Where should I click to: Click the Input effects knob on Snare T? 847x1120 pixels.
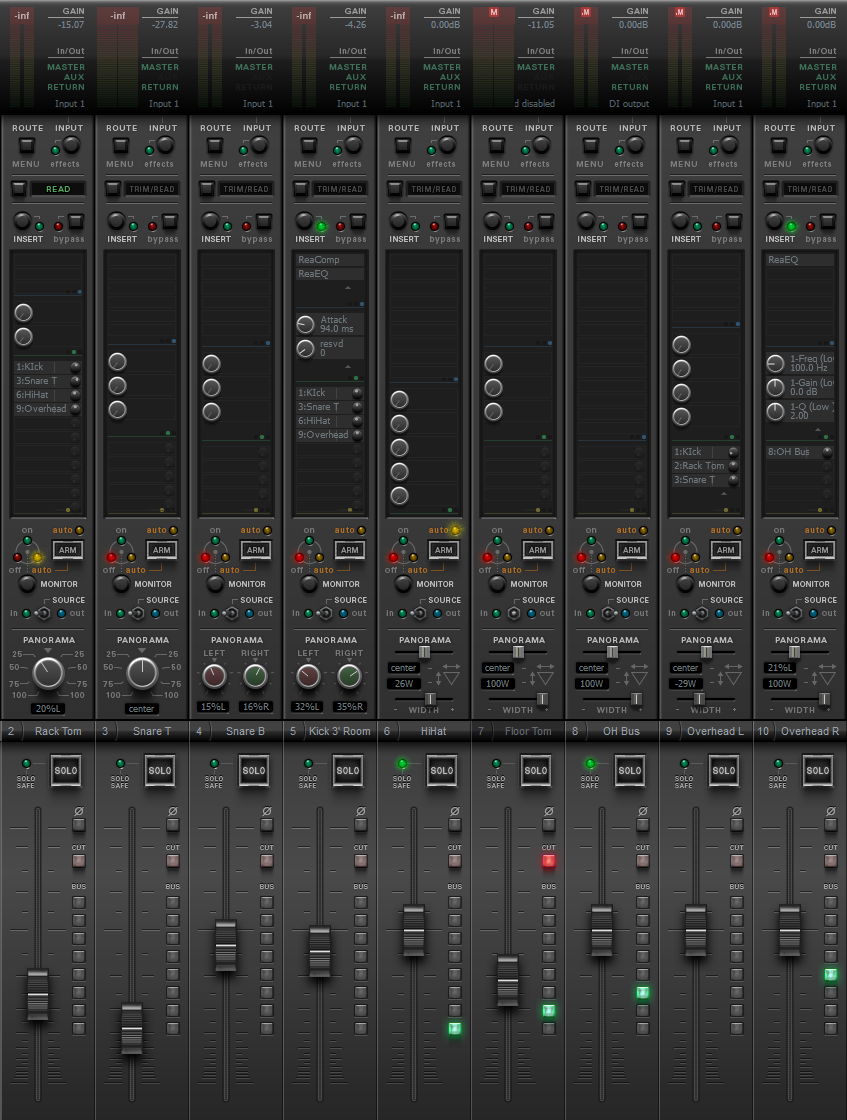tap(165, 145)
